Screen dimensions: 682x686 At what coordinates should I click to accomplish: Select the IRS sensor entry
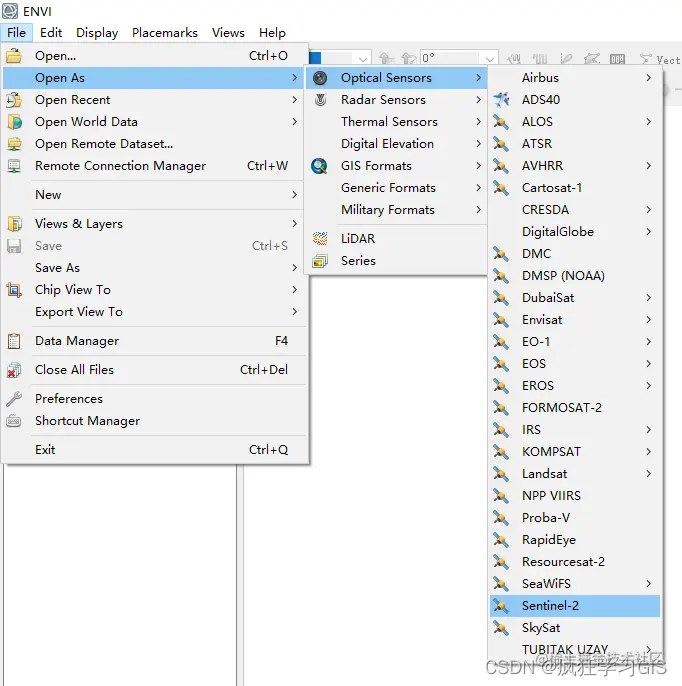tap(575, 430)
